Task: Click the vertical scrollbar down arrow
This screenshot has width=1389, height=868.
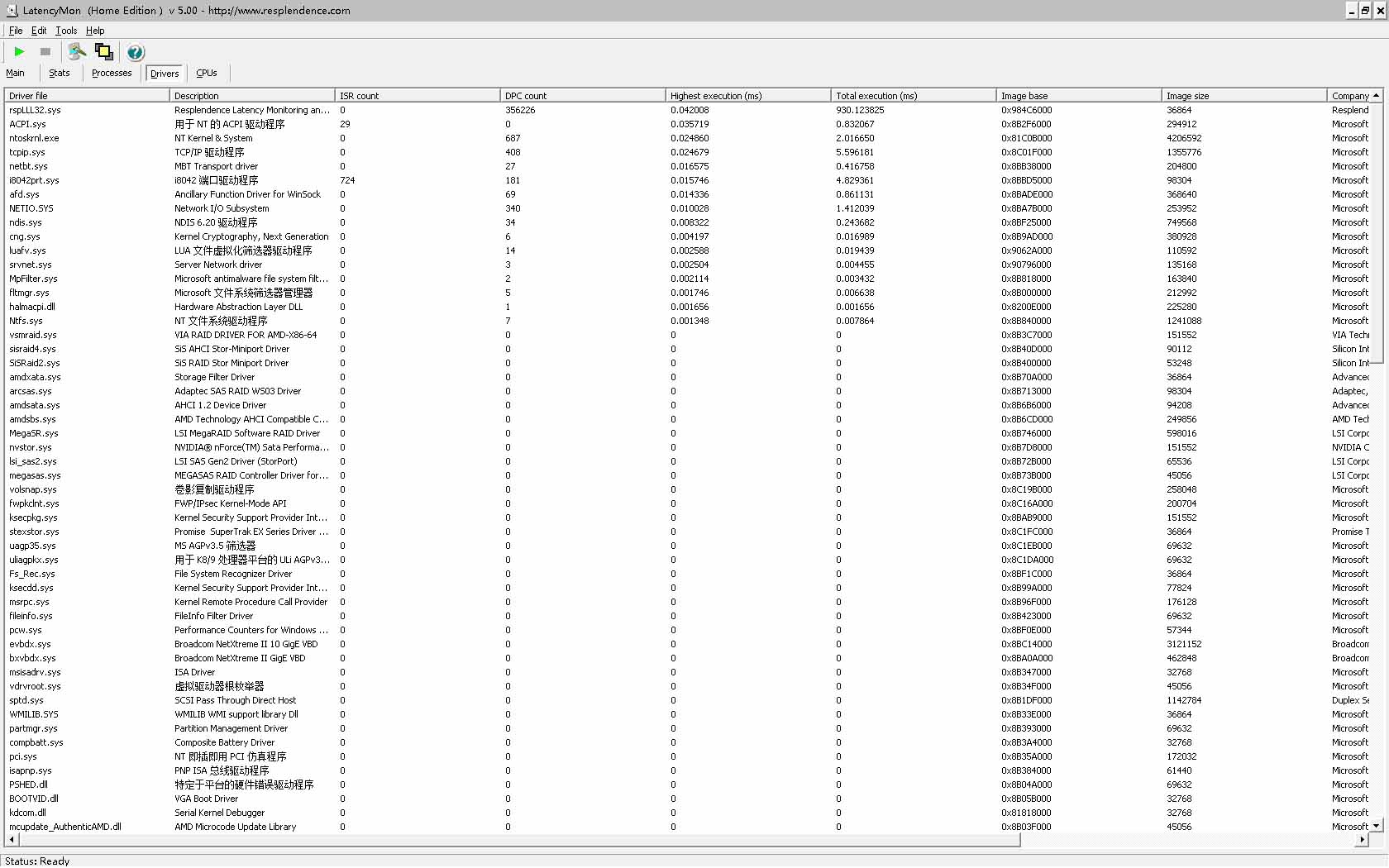Action: point(1377,826)
